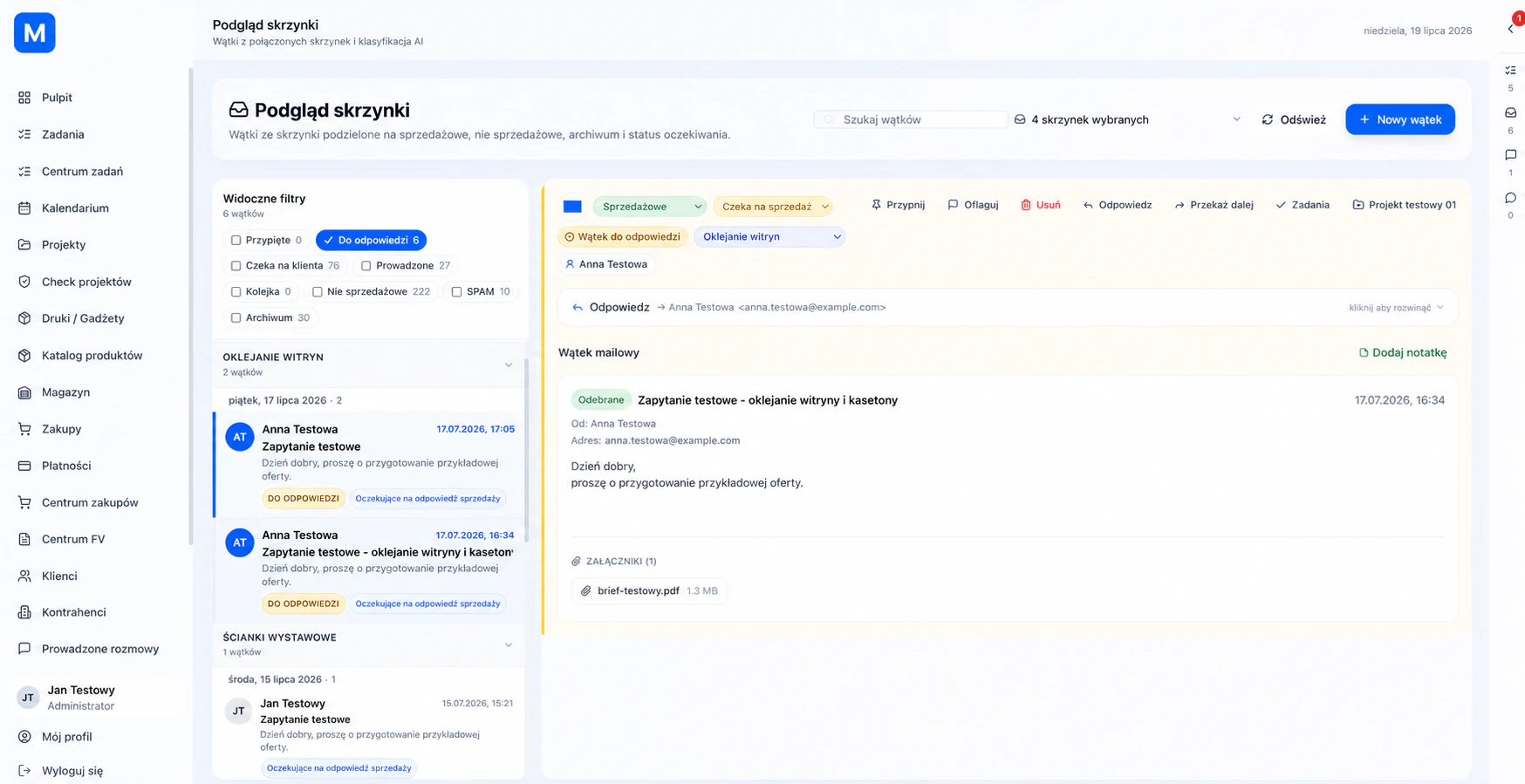Open Anna Testowa thread from 16:34

point(370,569)
